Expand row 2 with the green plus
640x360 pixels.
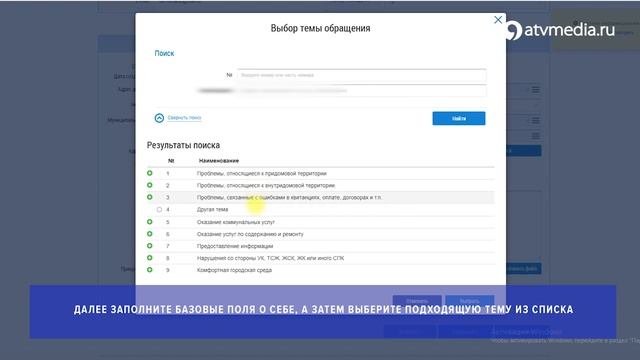(x=150, y=185)
